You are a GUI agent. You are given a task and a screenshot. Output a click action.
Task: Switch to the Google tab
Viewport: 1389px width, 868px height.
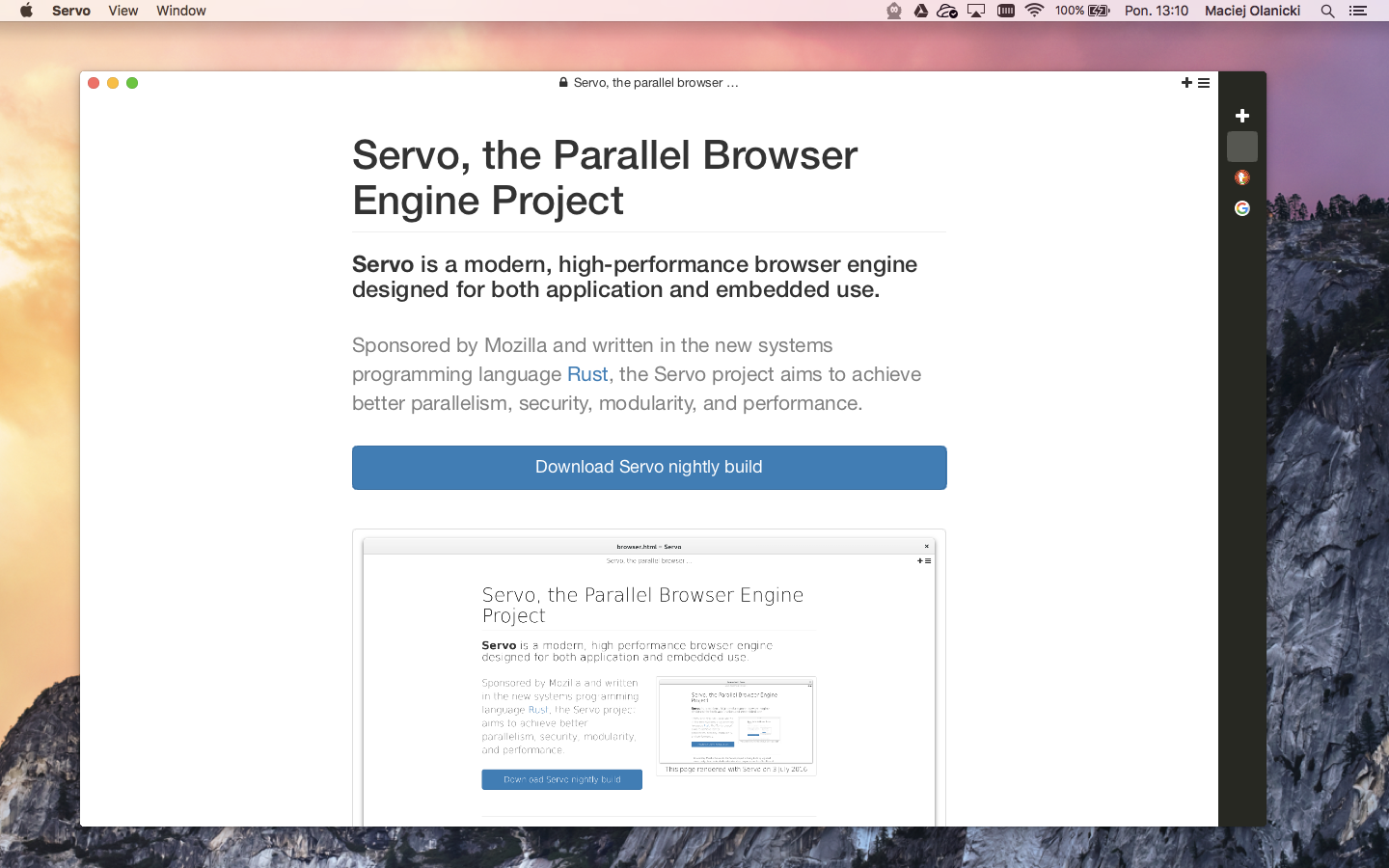[x=1242, y=208]
